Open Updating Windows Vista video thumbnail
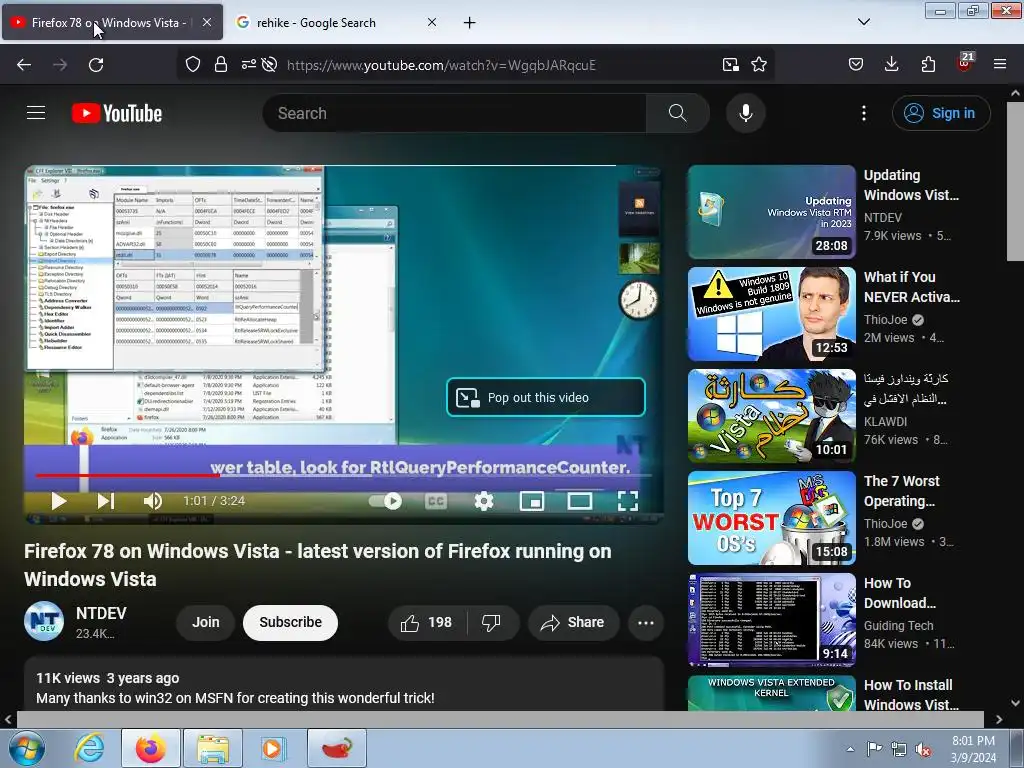The height and width of the screenshot is (768, 1024). 771,212
